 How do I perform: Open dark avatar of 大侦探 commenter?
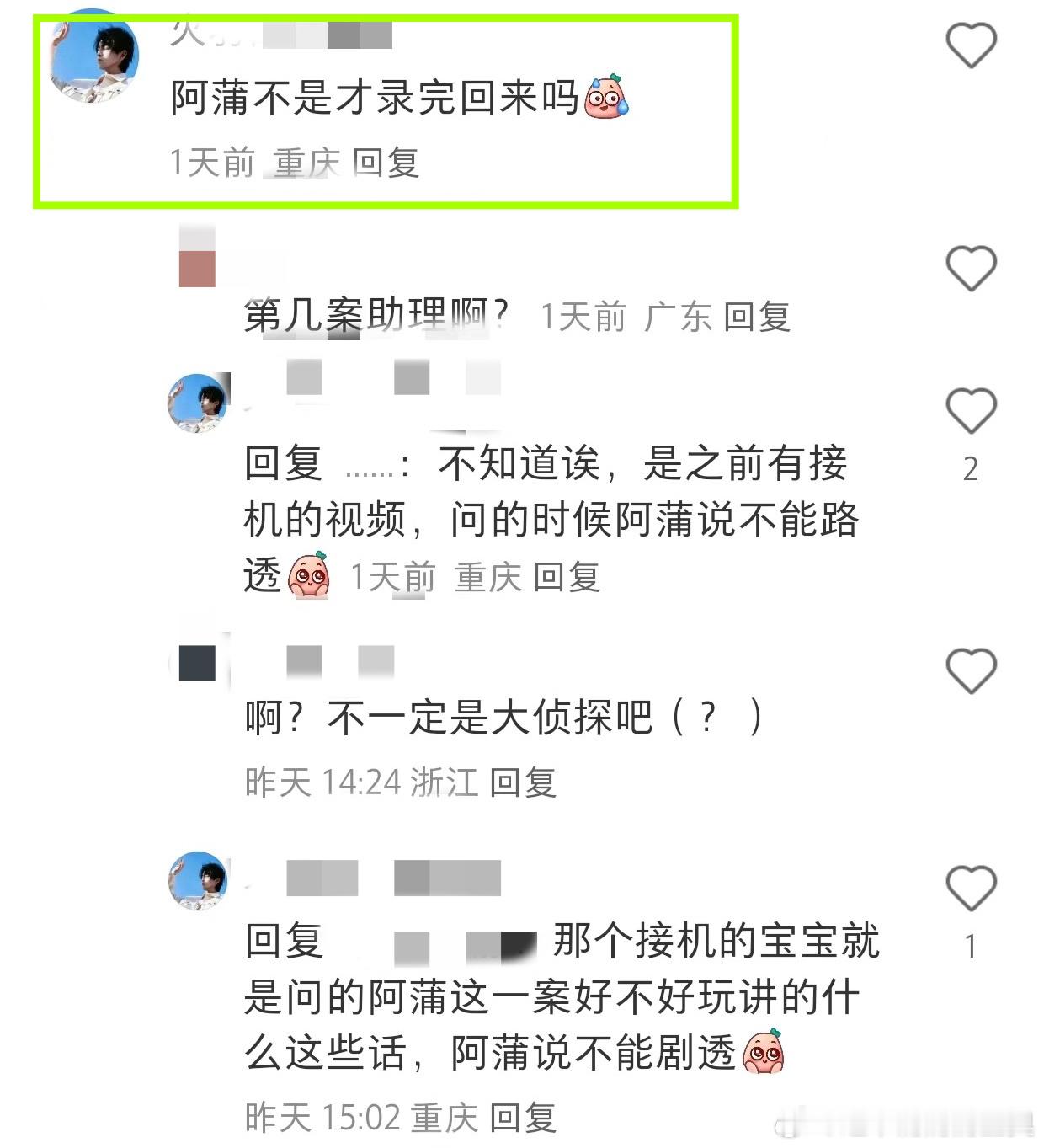coord(197,663)
